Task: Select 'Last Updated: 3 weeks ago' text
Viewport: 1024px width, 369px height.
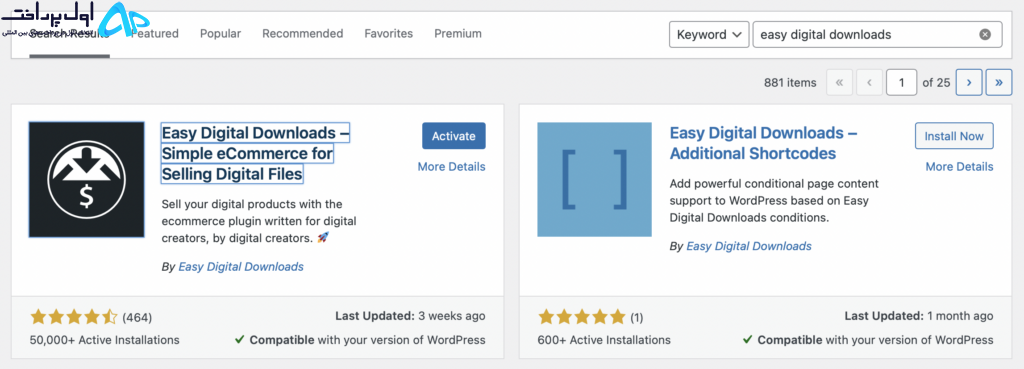Action: click(x=410, y=316)
